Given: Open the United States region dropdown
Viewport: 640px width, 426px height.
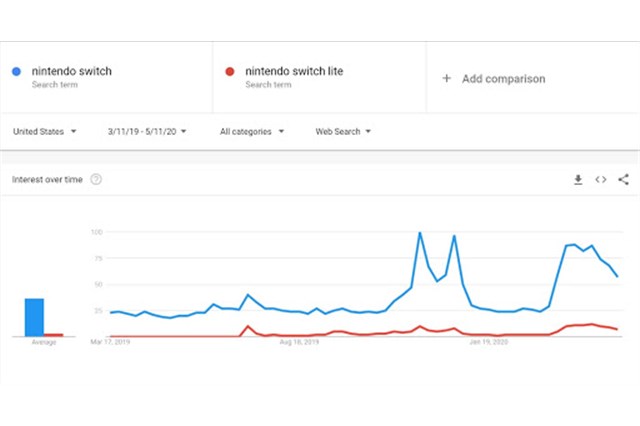Looking at the screenshot, I should point(46,131).
